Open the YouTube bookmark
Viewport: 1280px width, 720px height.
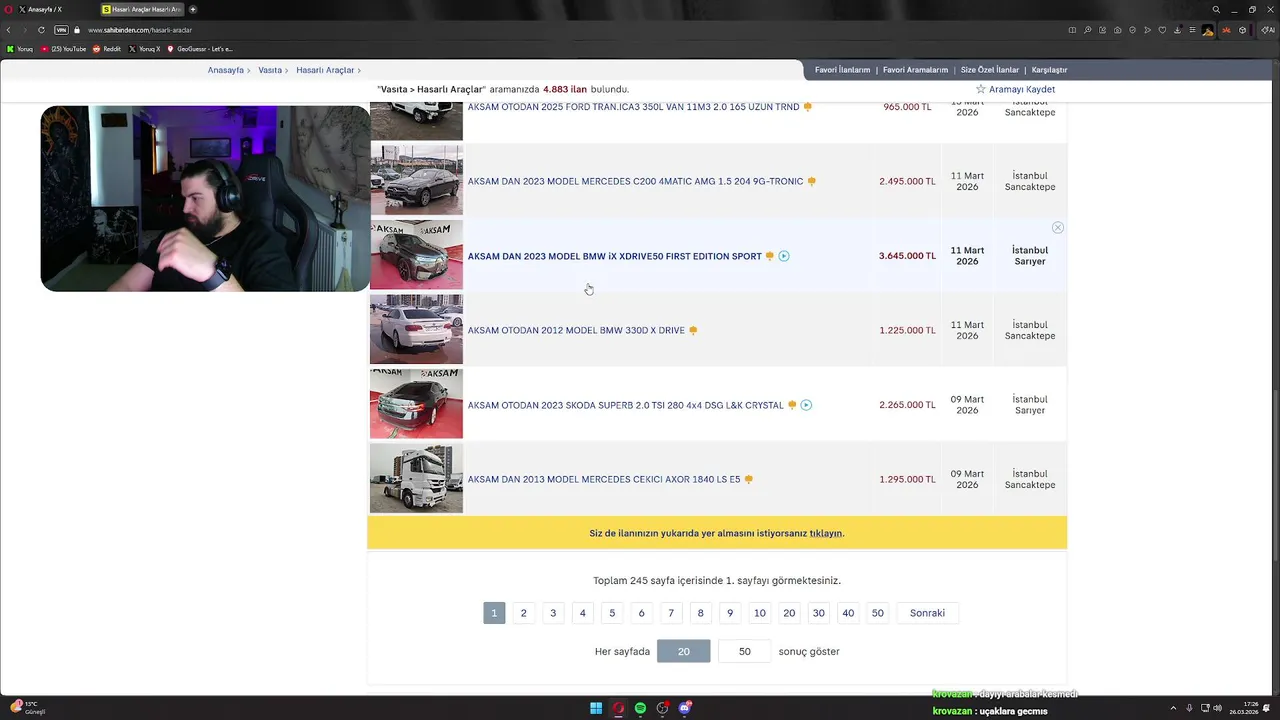pos(64,49)
